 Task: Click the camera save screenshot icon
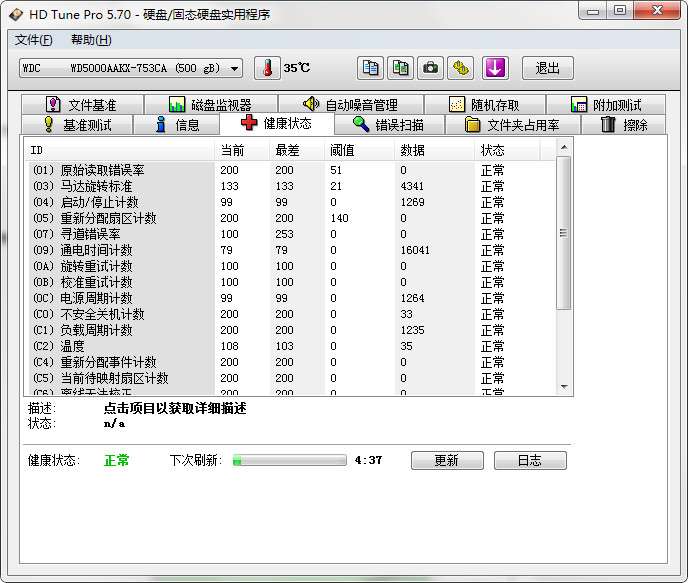tap(431, 68)
